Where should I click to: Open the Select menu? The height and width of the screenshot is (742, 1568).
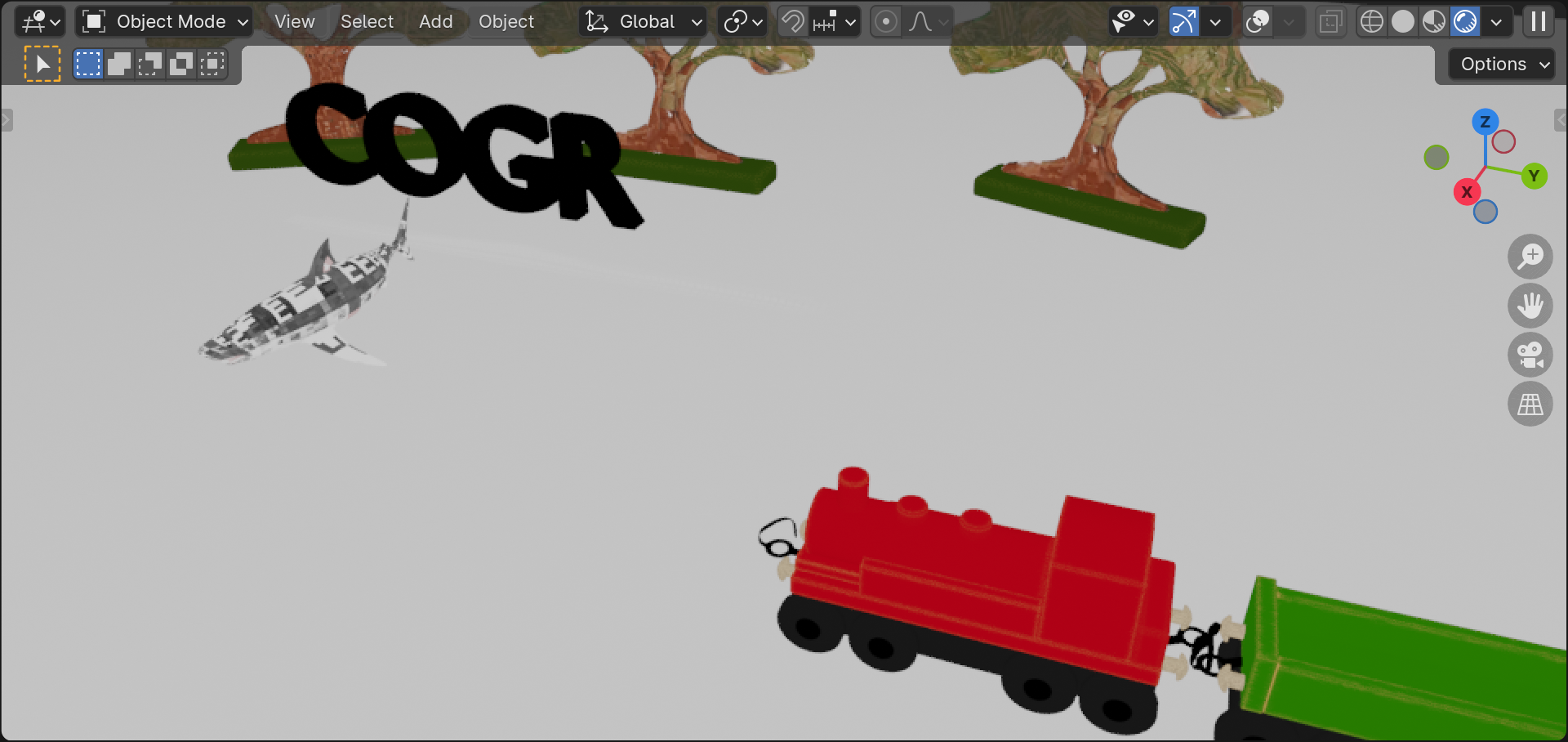click(x=367, y=22)
